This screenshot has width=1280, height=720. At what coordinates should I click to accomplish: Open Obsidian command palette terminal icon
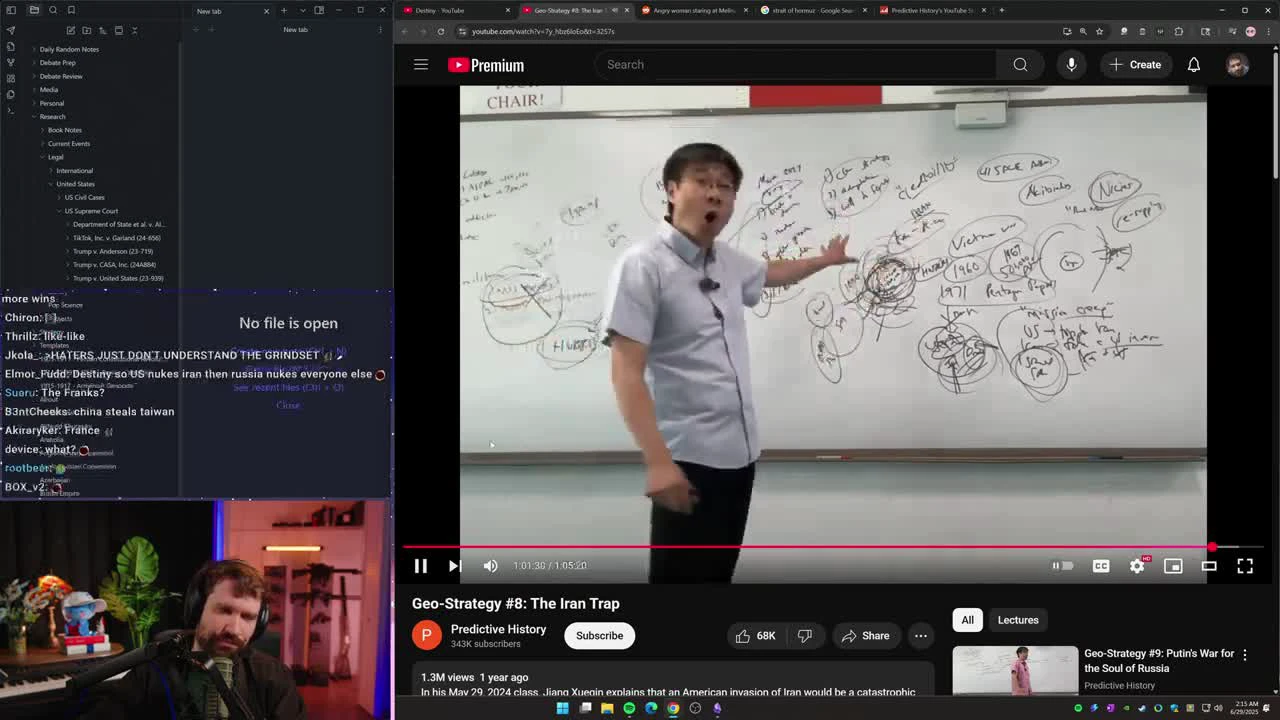point(11,110)
